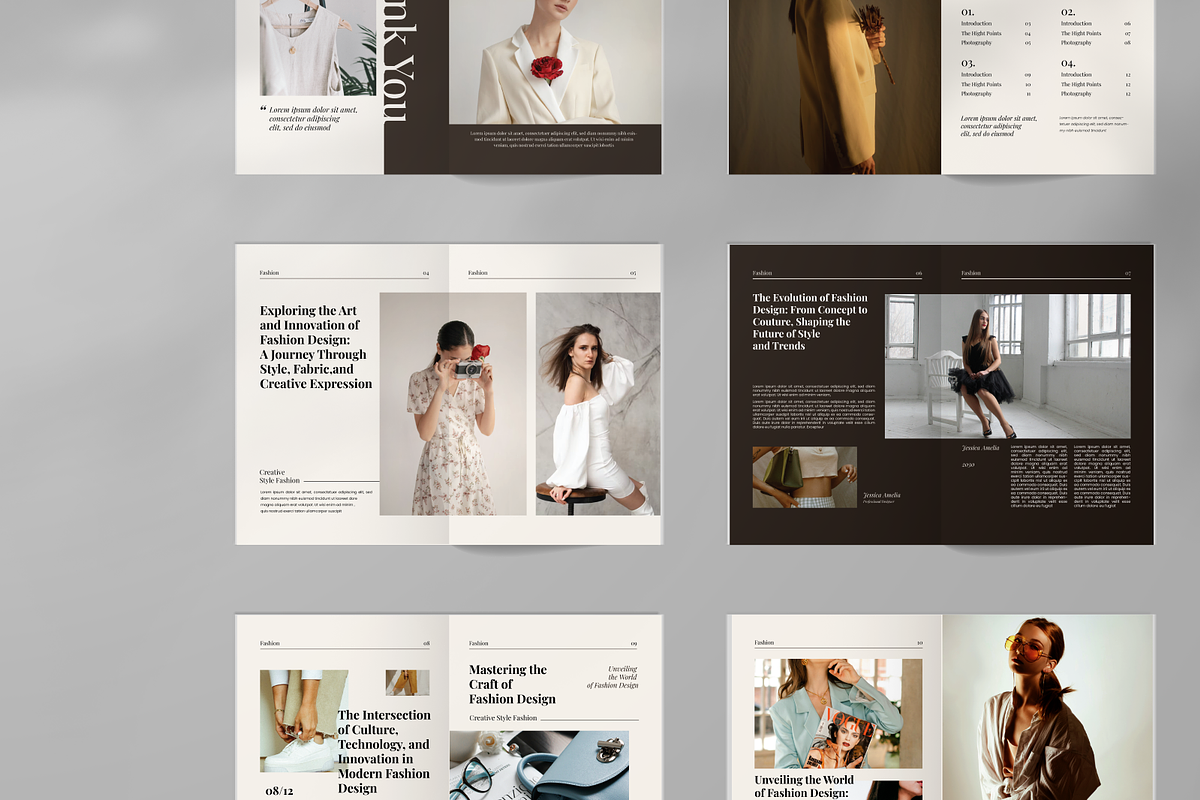Viewport: 1200px width, 800px height.
Task: Select the cream blazer with red rose photo
Action: [555, 62]
